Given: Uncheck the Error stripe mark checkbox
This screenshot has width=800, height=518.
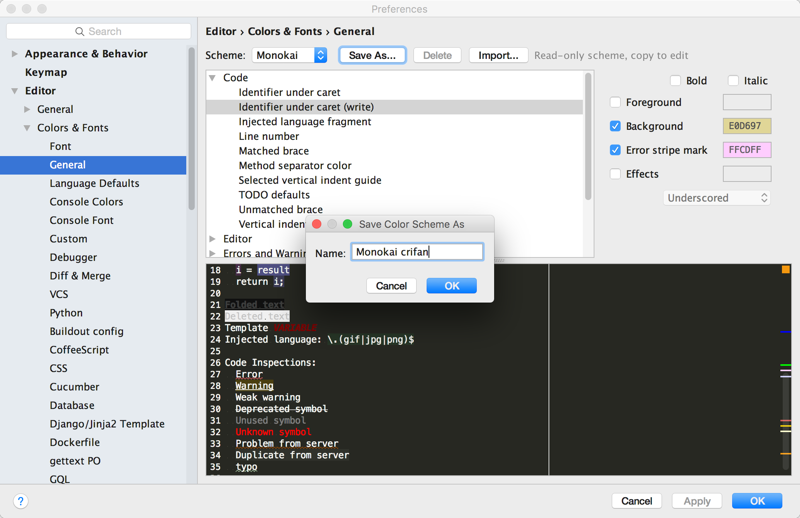Looking at the screenshot, I should pyautogui.click(x=615, y=150).
